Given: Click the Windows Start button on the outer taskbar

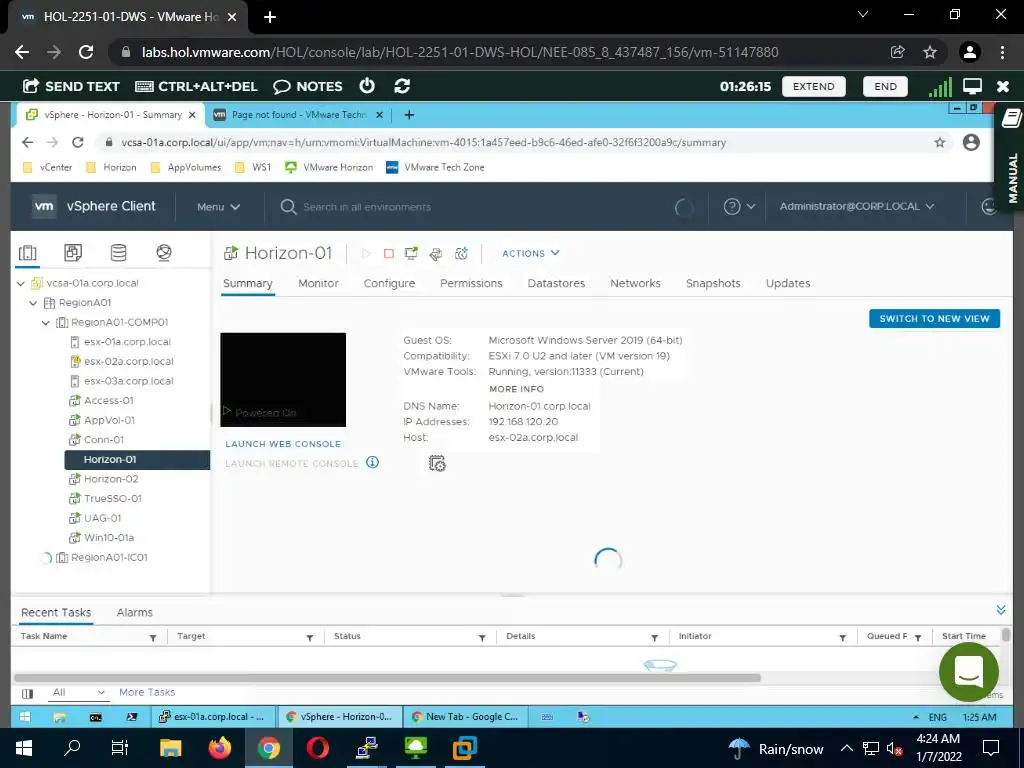Looking at the screenshot, I should 24,748.
